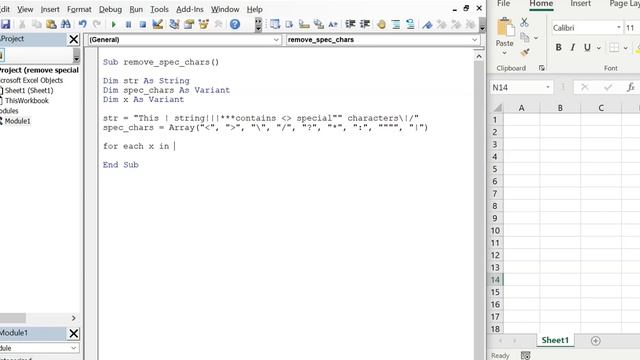Click the Undo arrow icon

point(82,24)
